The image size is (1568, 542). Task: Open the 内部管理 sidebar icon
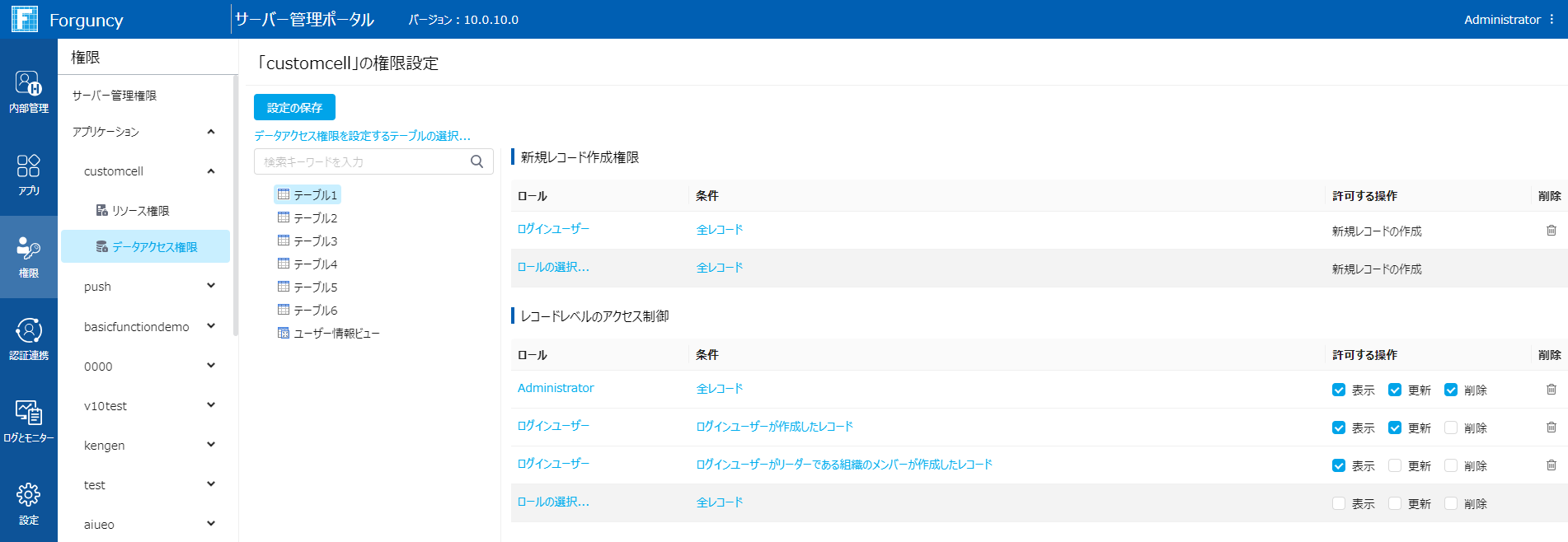28,91
